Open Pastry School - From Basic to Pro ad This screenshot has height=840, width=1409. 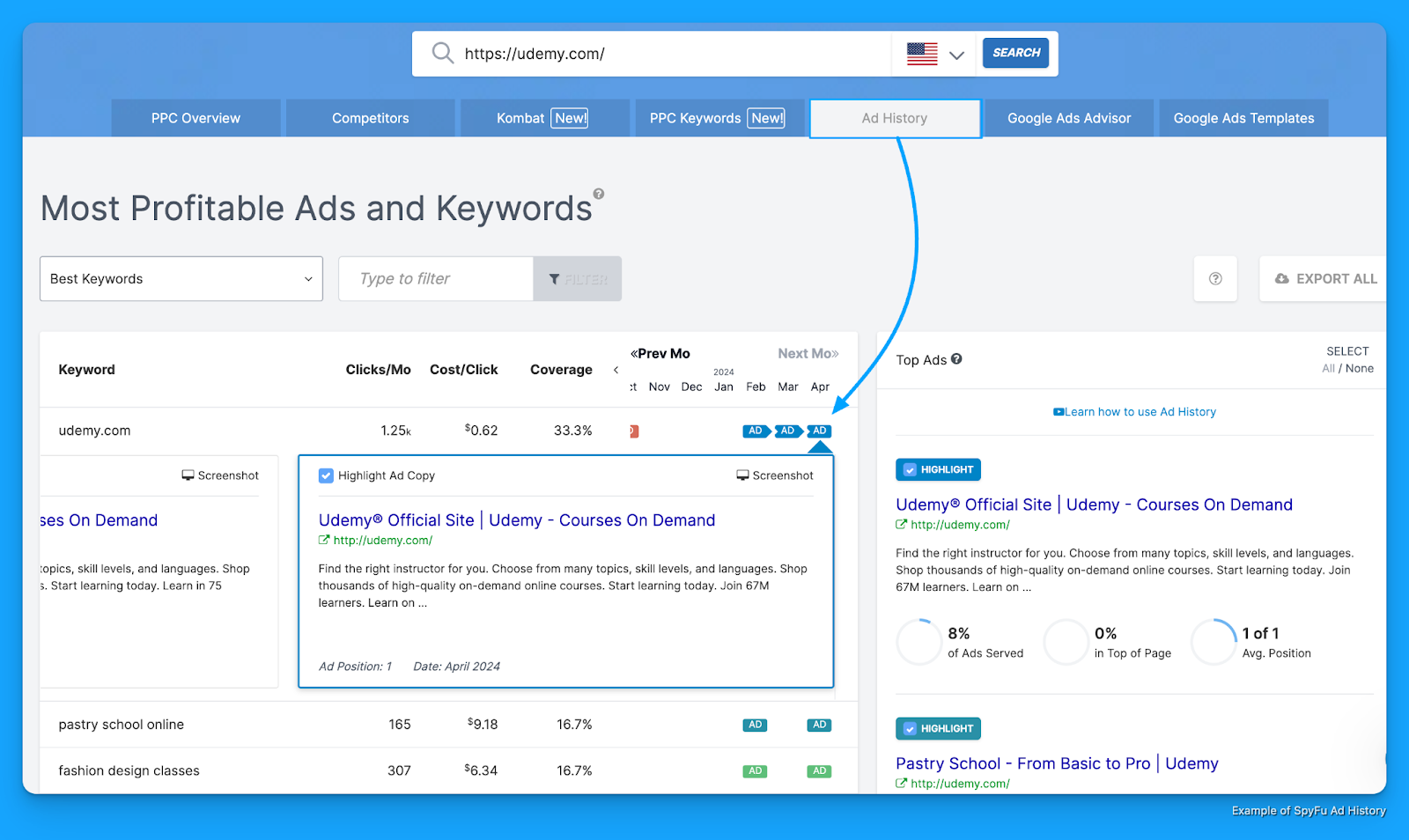pos(1058,763)
